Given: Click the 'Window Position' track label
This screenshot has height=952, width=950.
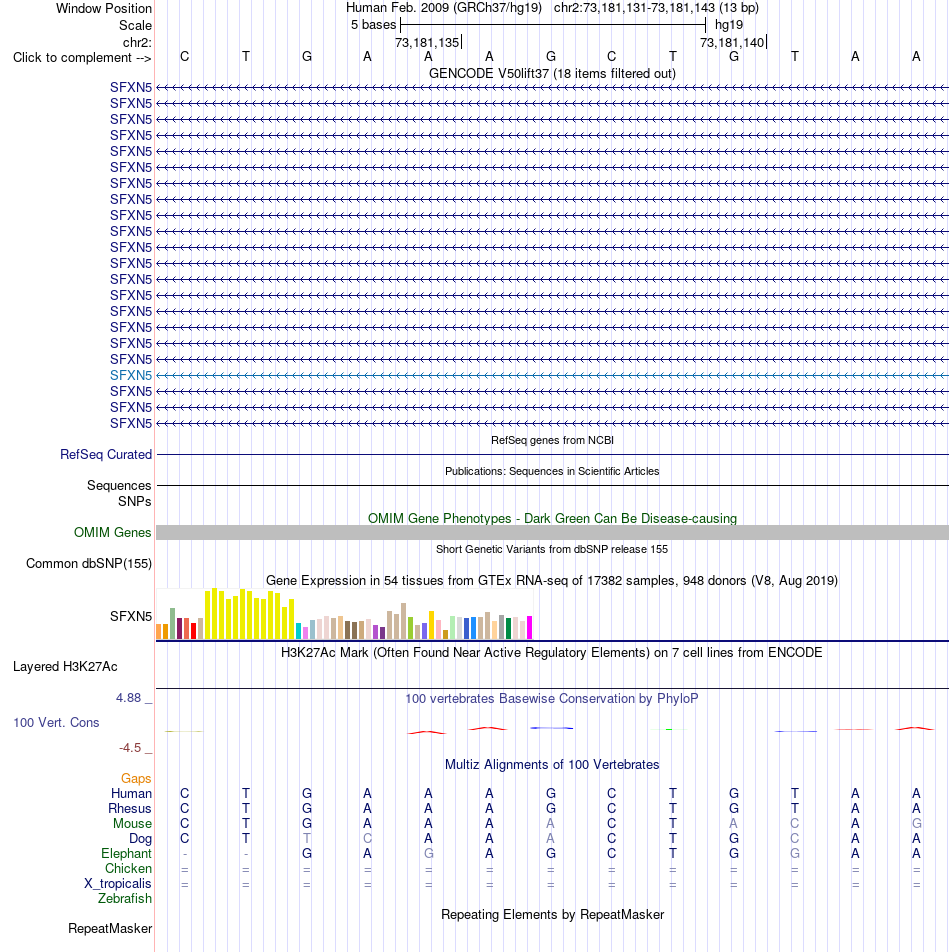Looking at the screenshot, I should pos(104,8).
